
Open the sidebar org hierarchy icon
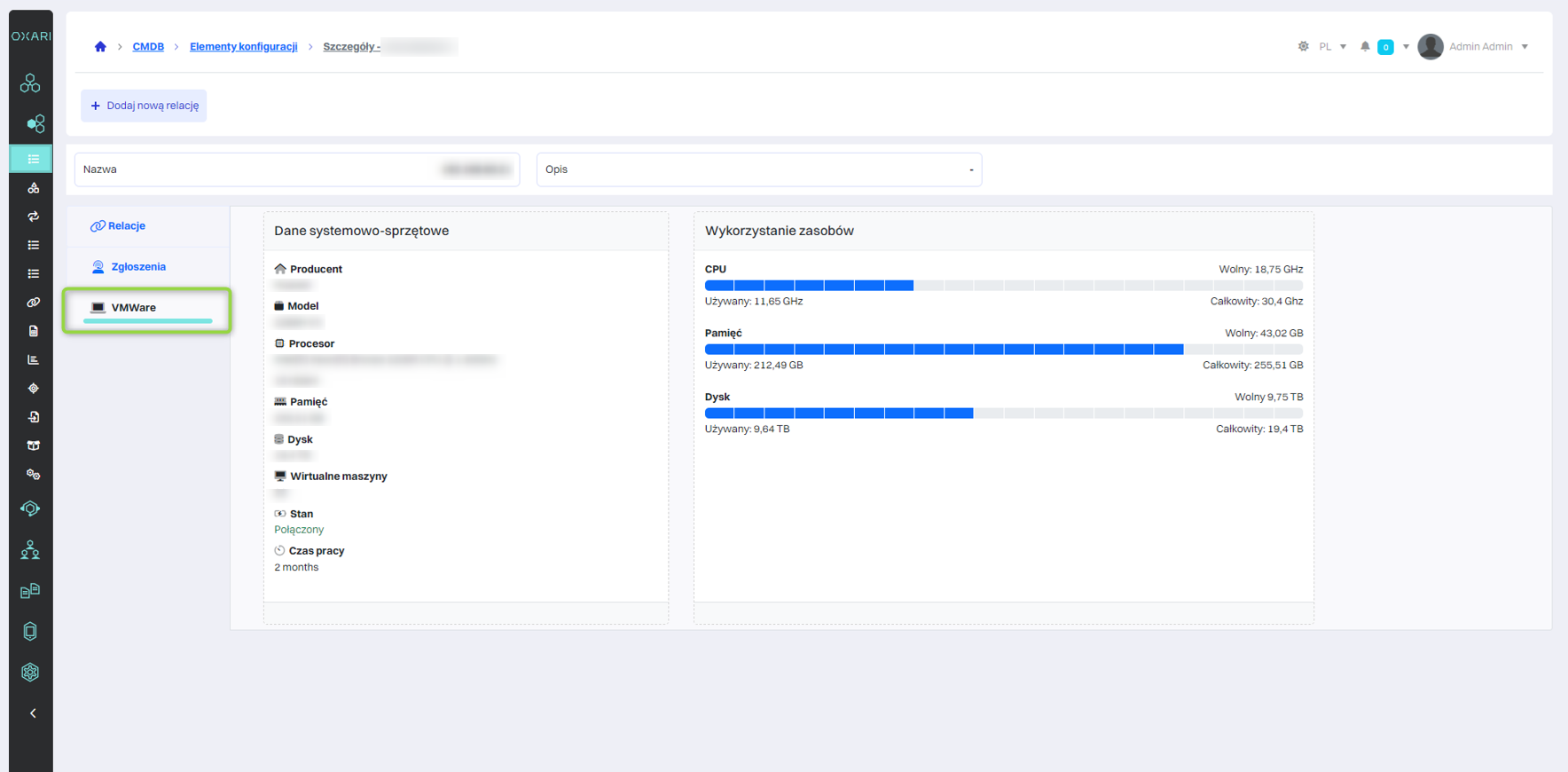30,550
